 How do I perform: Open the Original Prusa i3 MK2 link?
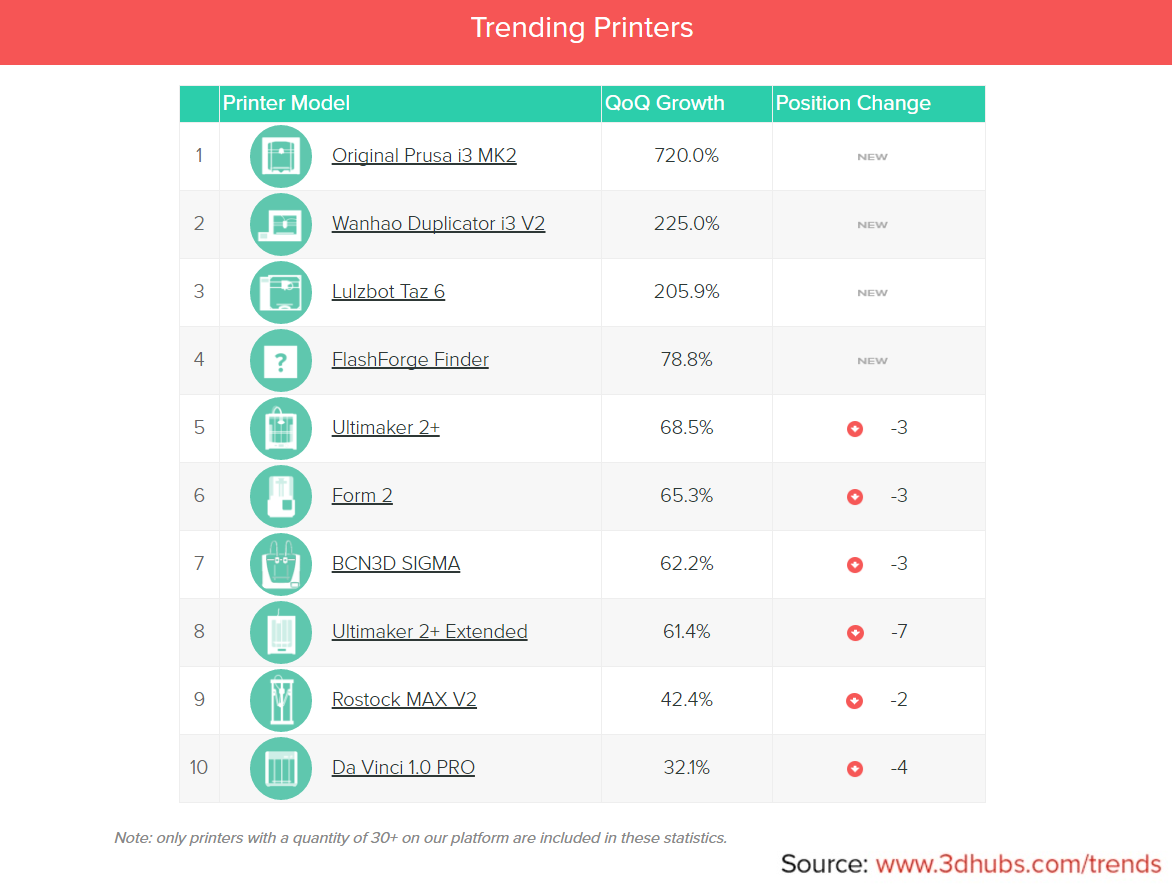tap(424, 156)
